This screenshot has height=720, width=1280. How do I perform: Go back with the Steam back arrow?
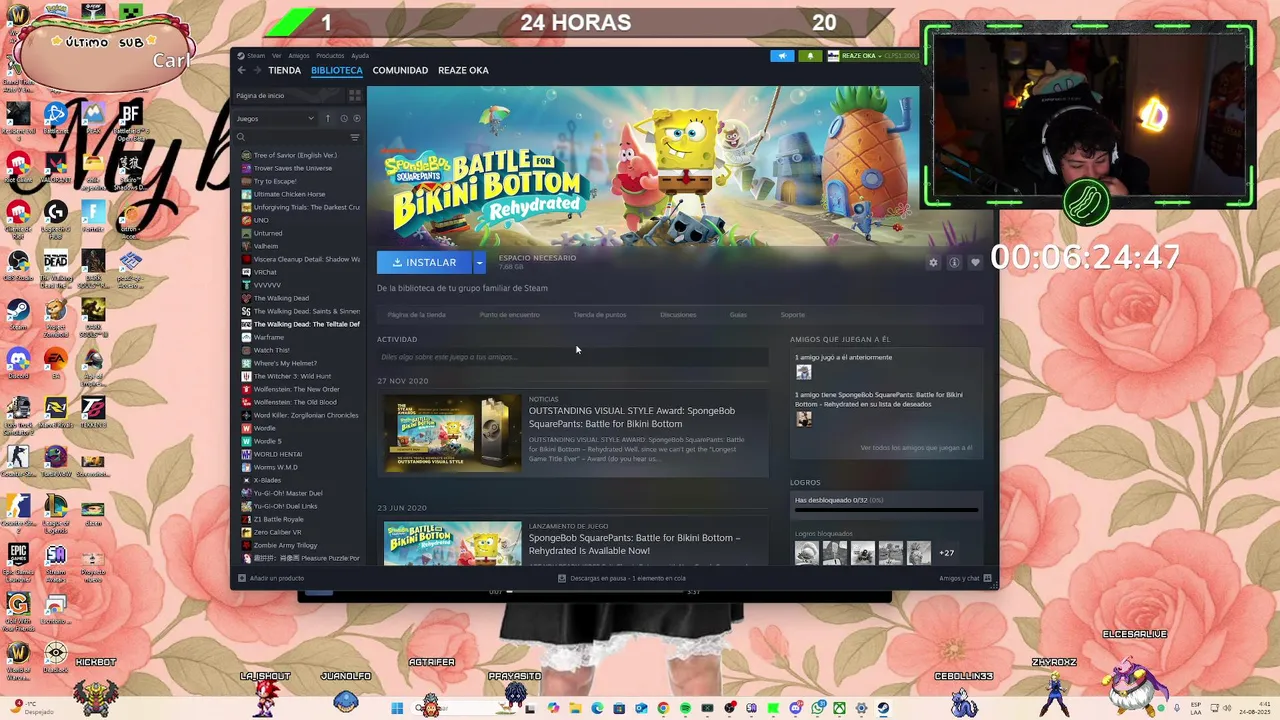coord(241,70)
